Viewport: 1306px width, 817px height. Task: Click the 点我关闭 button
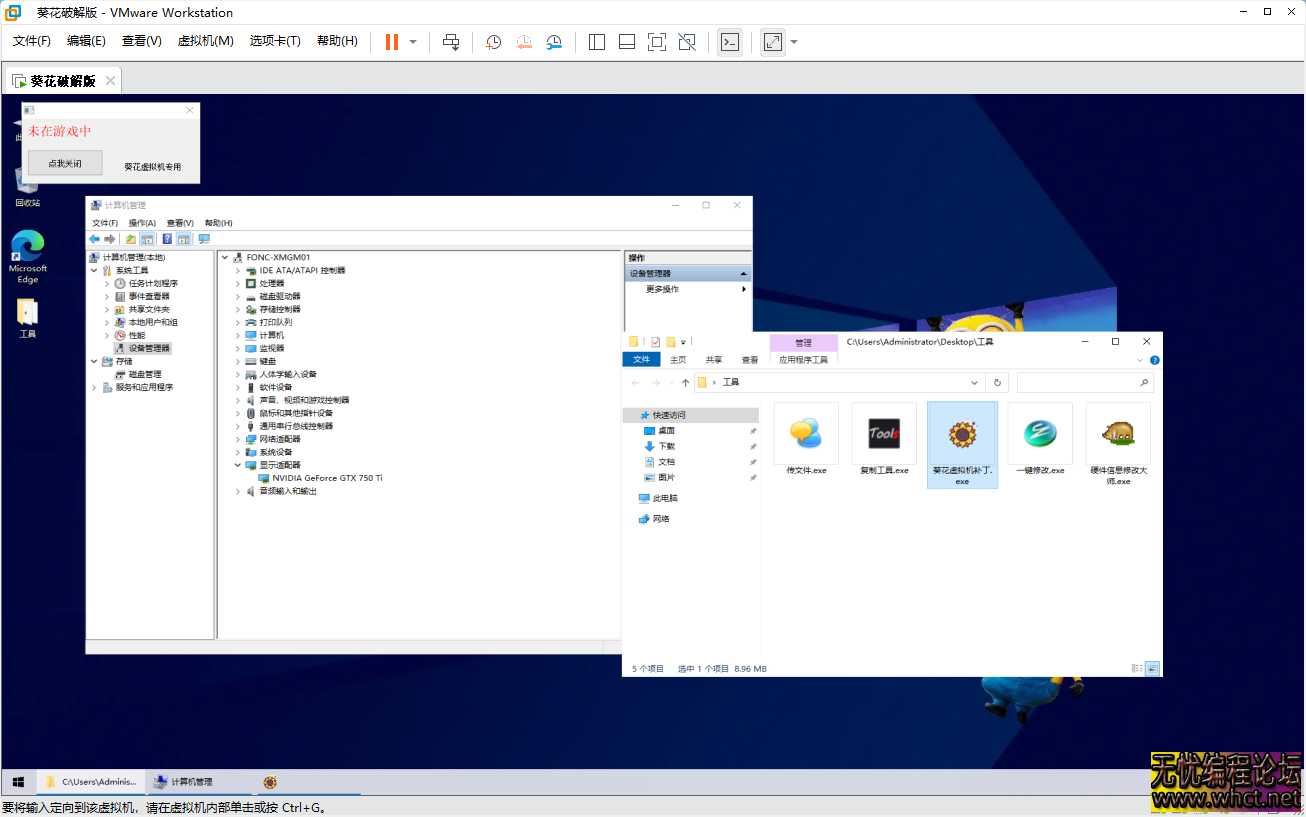pyautogui.click(x=65, y=163)
